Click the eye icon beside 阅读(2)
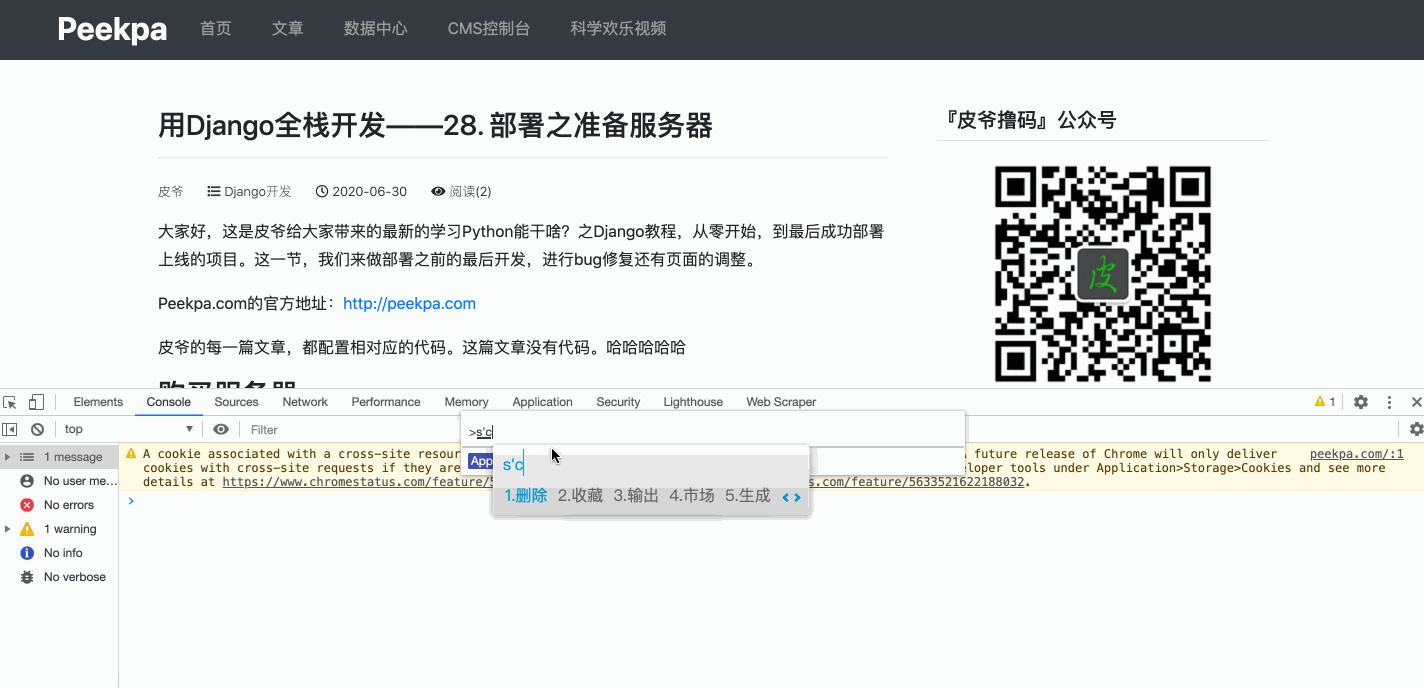Viewport: 1424px width, 688px height. coord(438,191)
